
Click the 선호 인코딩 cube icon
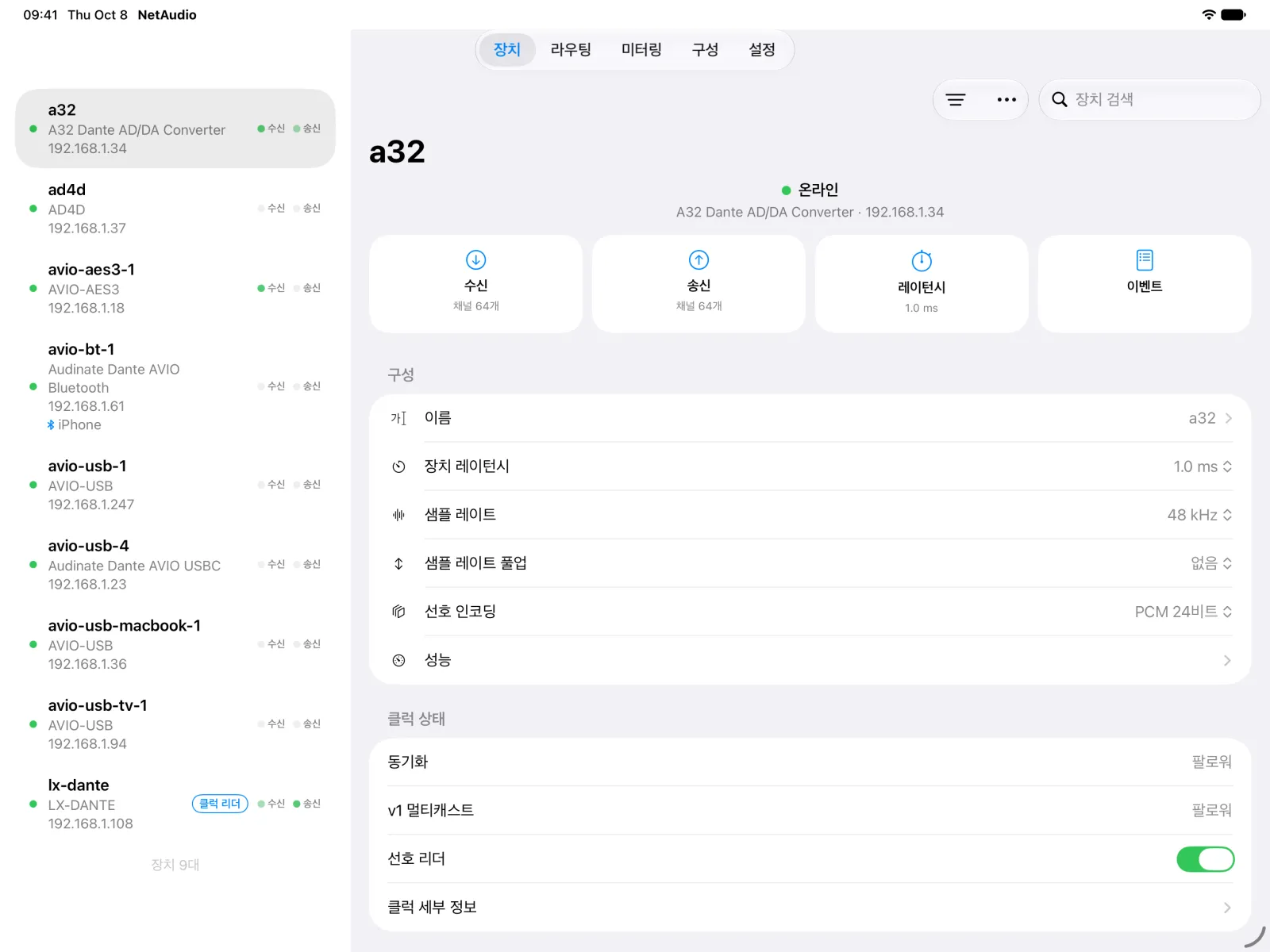(398, 612)
